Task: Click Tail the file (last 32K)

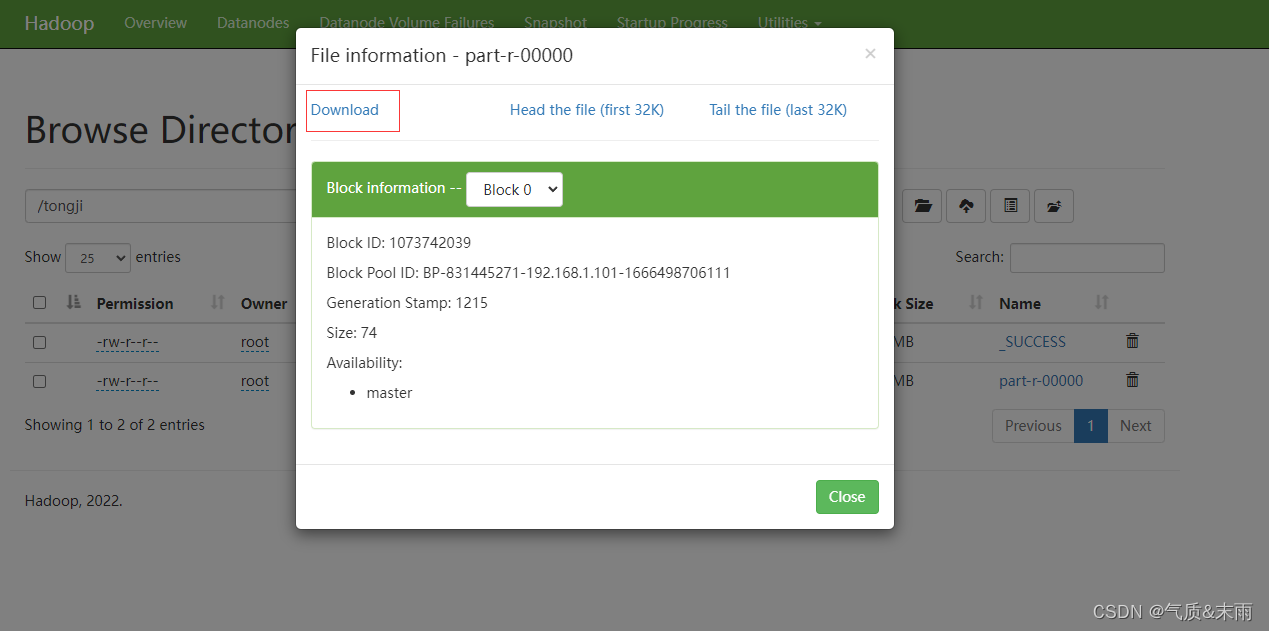Action: [x=778, y=110]
